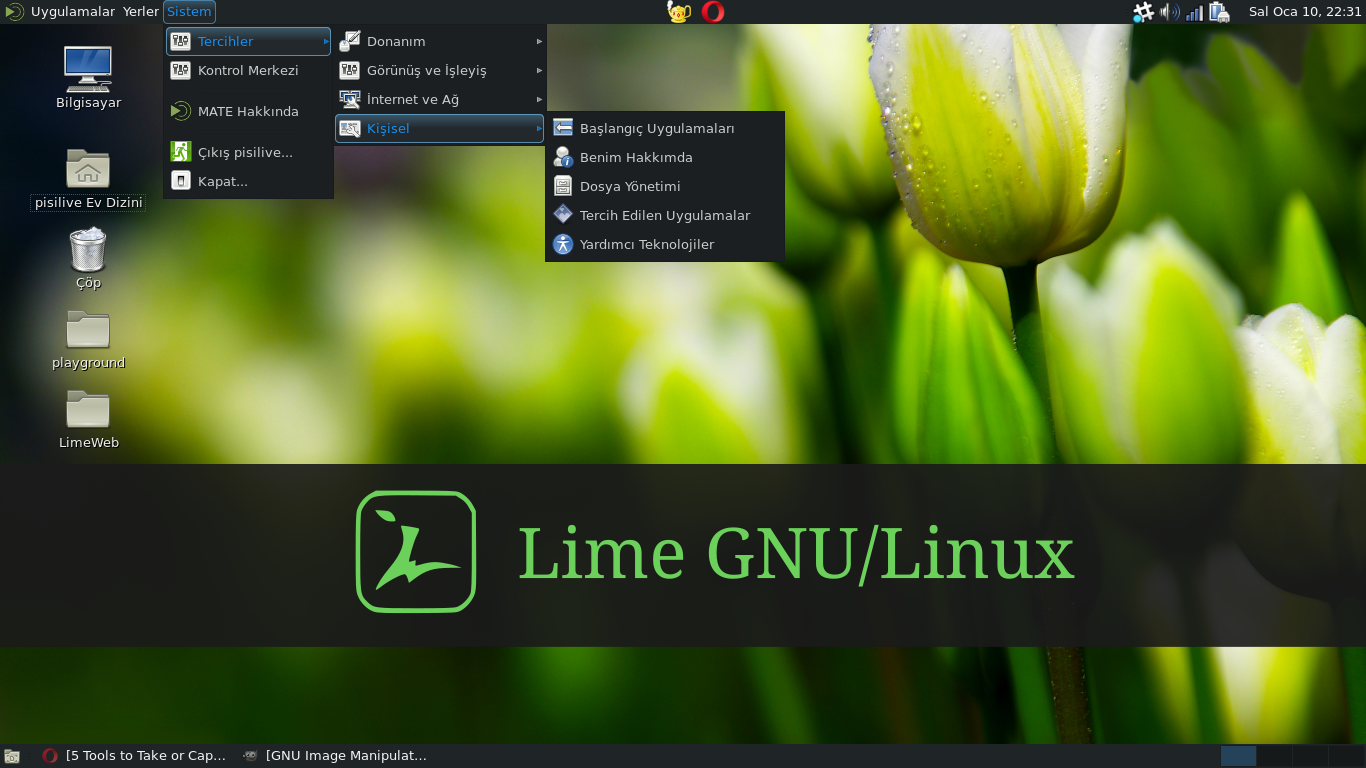The image size is (1366, 768).
Task: Click the Tercih Edilen Uygulamalar diamond icon
Action: (563, 214)
